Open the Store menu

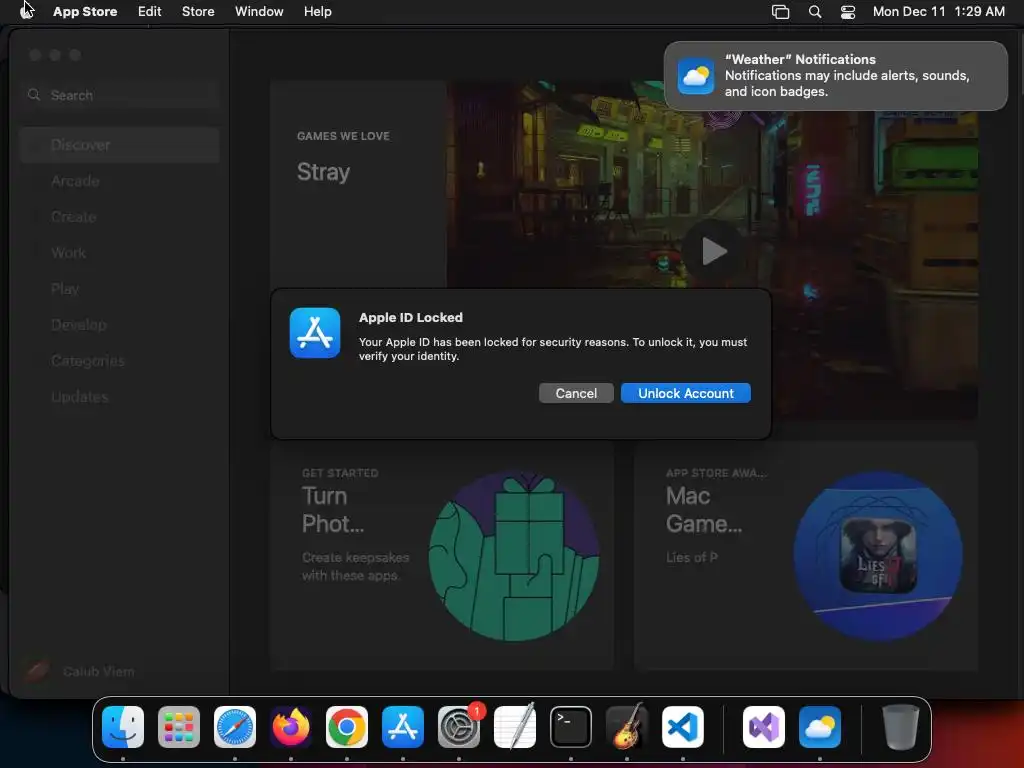click(198, 11)
